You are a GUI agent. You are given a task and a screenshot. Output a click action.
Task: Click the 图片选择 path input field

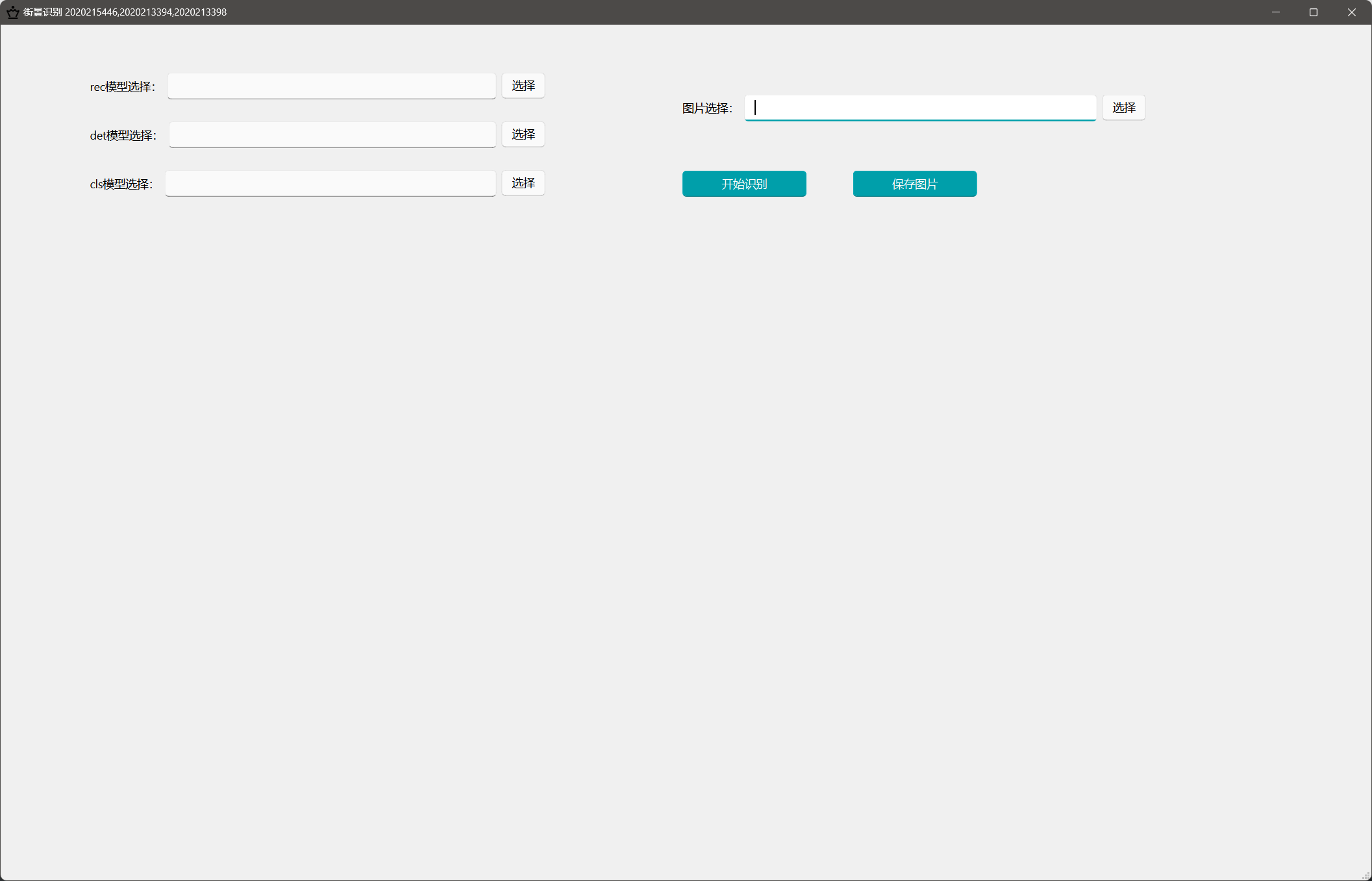[919, 108]
